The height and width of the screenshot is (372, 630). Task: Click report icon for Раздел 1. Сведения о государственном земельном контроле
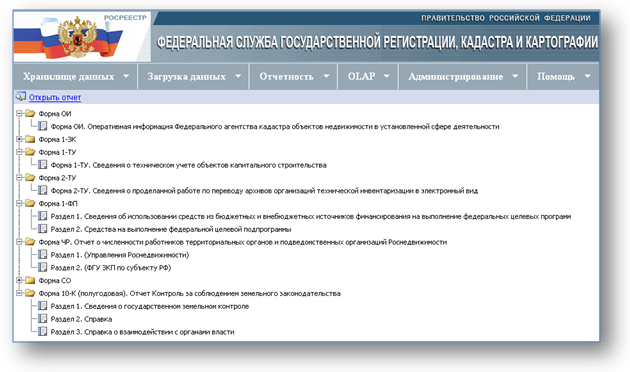pos(43,306)
